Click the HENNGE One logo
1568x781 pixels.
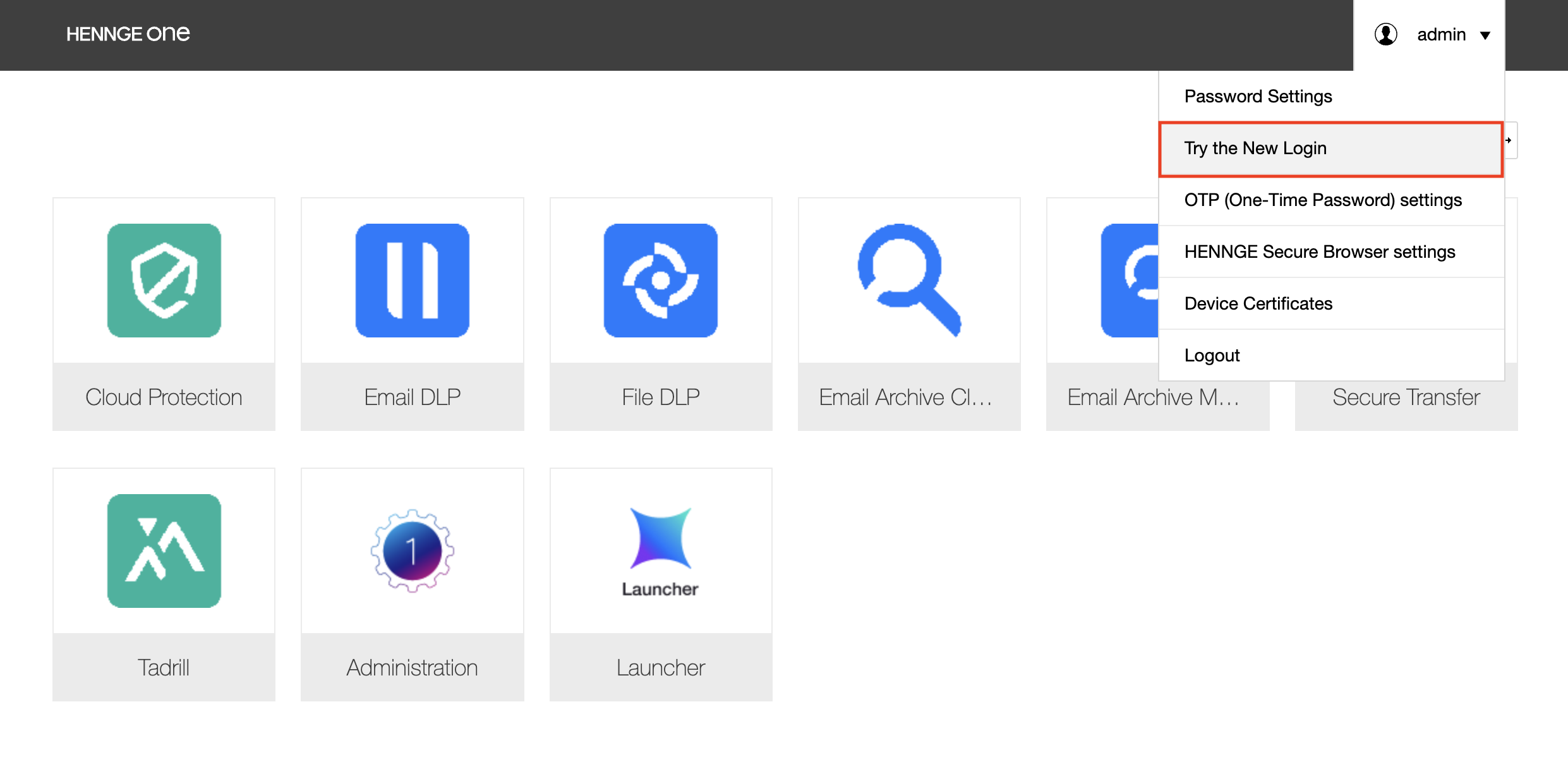tap(128, 33)
